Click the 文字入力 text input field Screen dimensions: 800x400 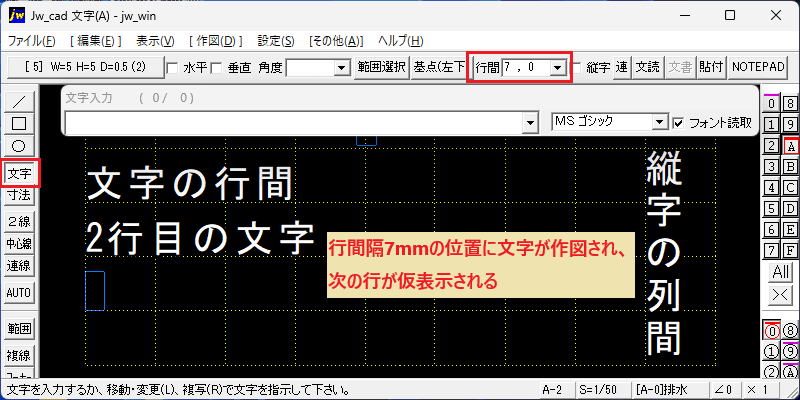(x=302, y=123)
